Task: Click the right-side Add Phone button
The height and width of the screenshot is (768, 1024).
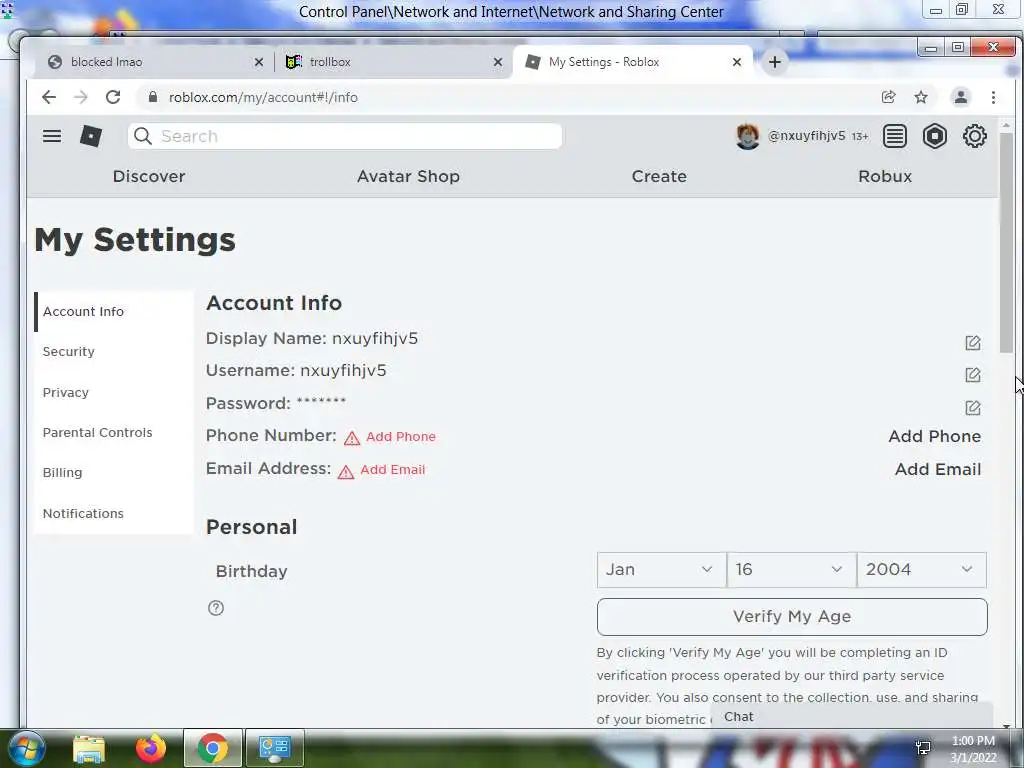Action: tap(935, 436)
